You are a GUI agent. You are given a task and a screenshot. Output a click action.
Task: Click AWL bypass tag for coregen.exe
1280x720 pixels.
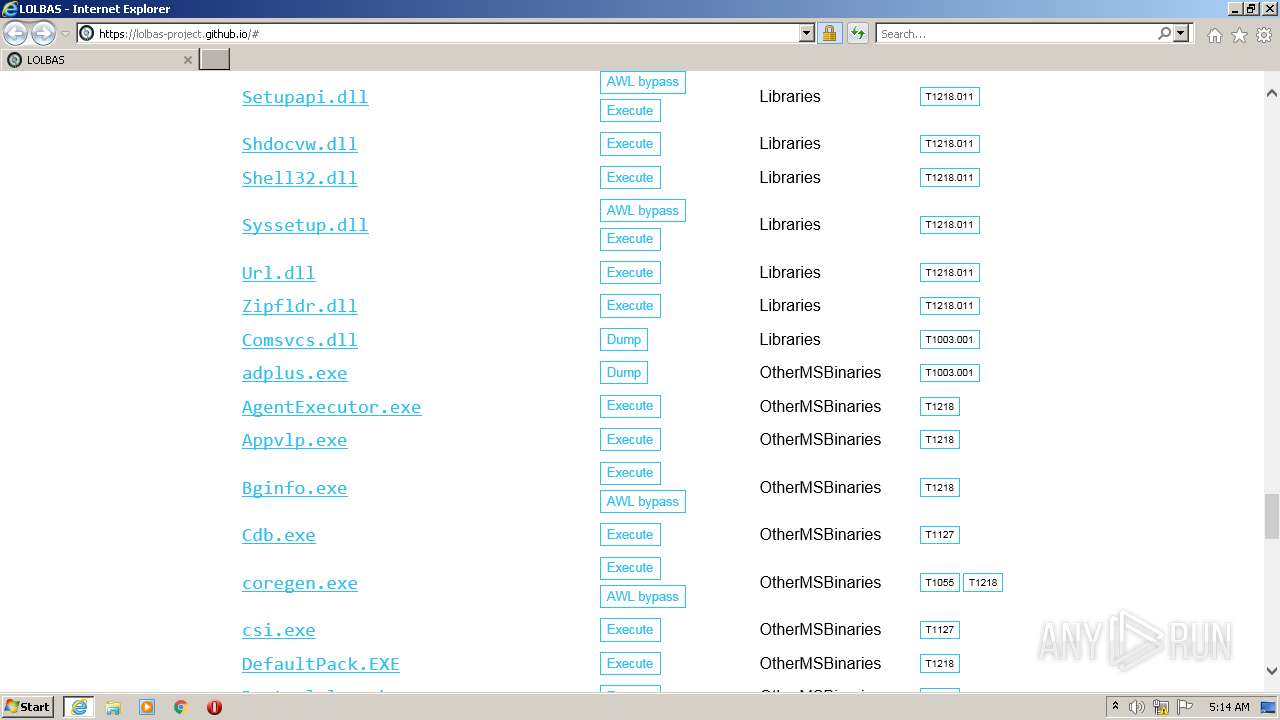click(642, 597)
